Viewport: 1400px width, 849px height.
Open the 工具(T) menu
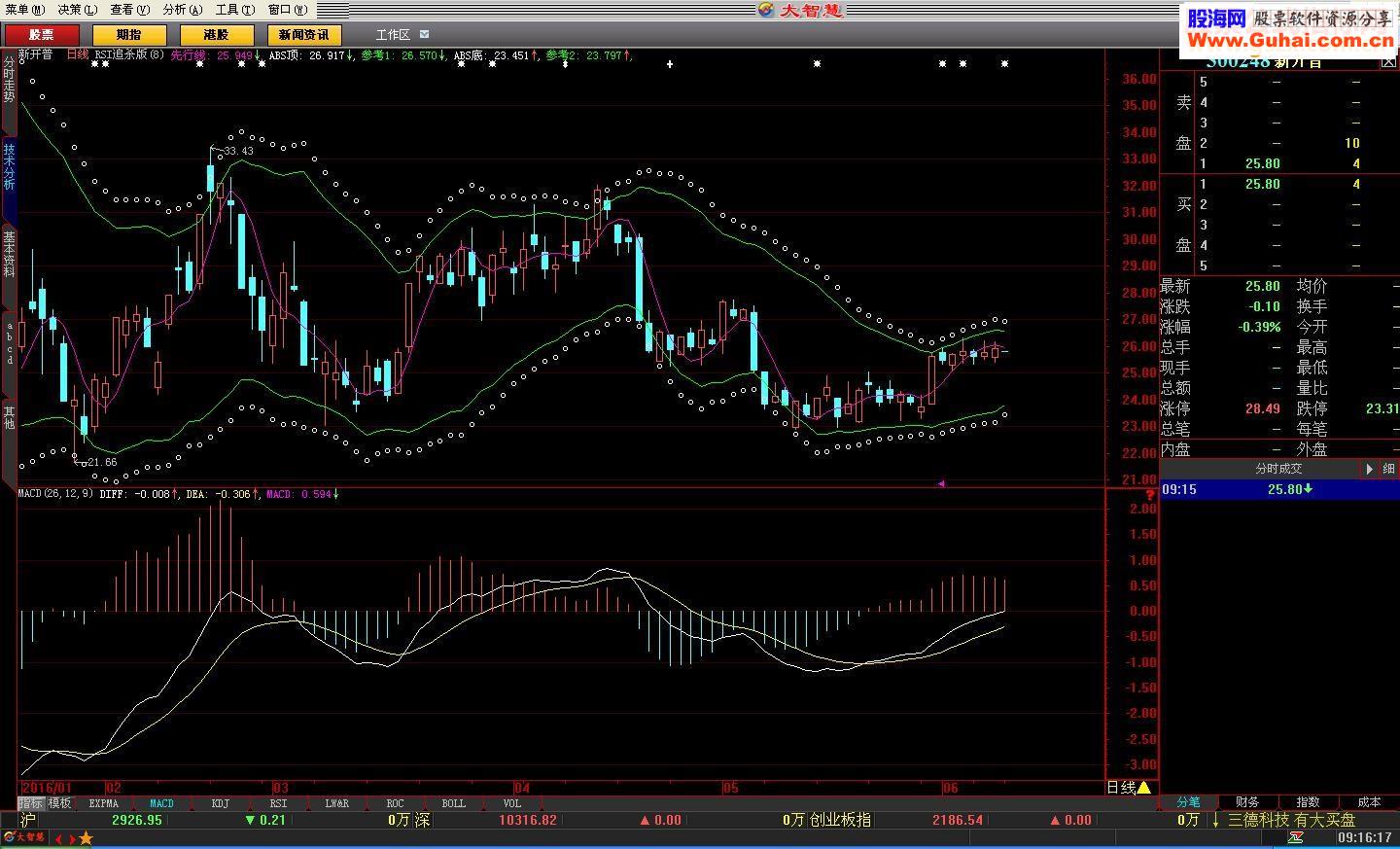tap(234, 9)
